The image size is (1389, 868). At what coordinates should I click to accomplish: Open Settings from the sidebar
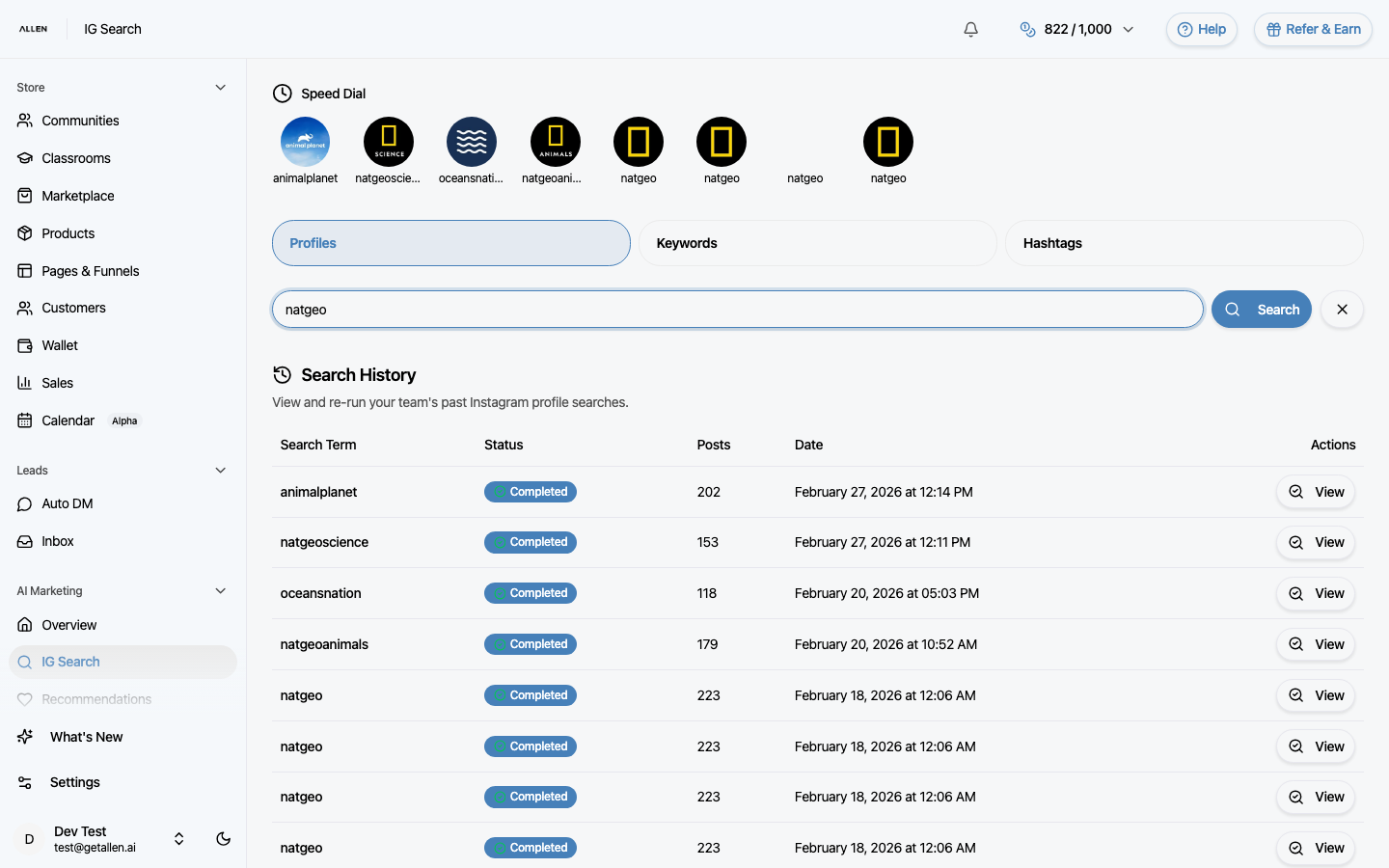click(x=75, y=782)
